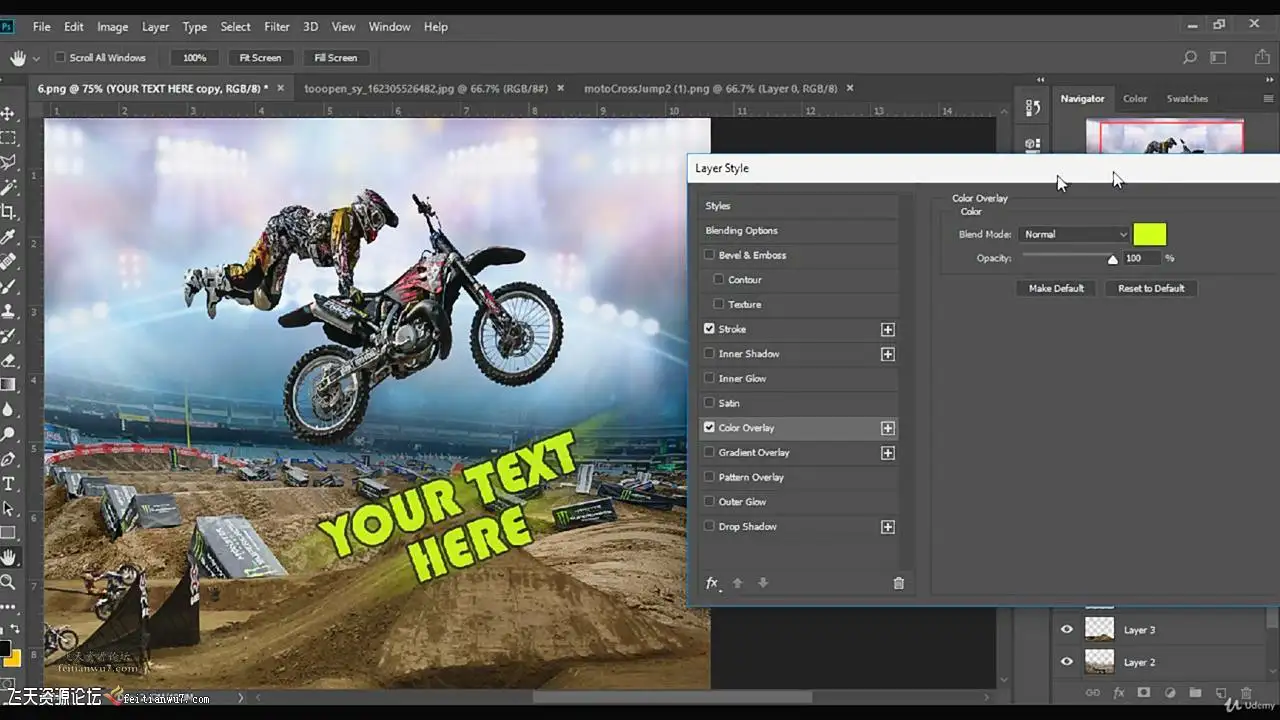
Task: Select the Type tool in toolbar
Action: [9, 484]
